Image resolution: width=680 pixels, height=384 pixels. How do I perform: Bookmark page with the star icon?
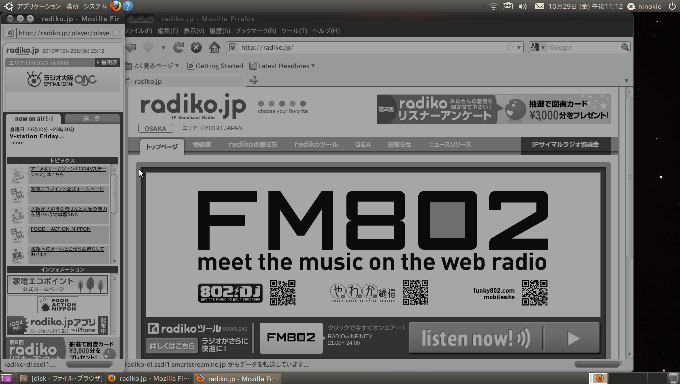pos(510,47)
